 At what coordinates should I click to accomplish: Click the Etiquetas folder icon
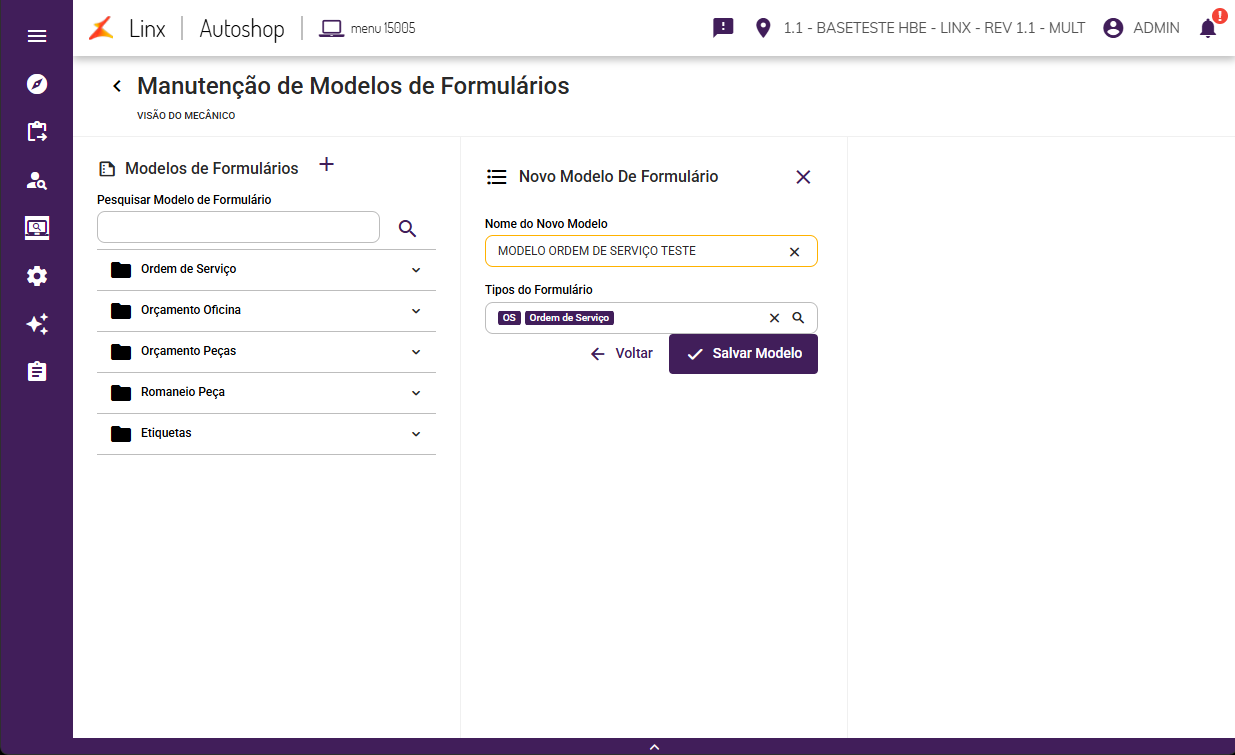tap(121, 433)
